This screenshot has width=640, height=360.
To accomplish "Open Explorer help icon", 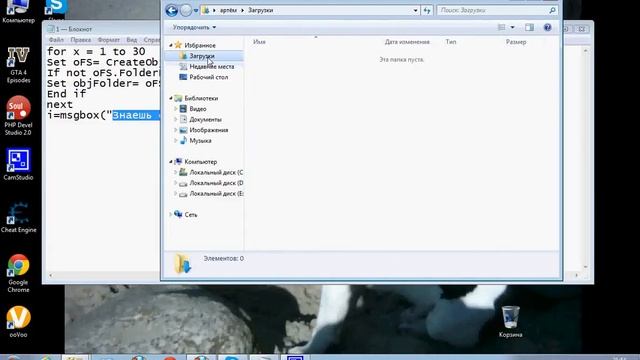I will [x=548, y=27].
